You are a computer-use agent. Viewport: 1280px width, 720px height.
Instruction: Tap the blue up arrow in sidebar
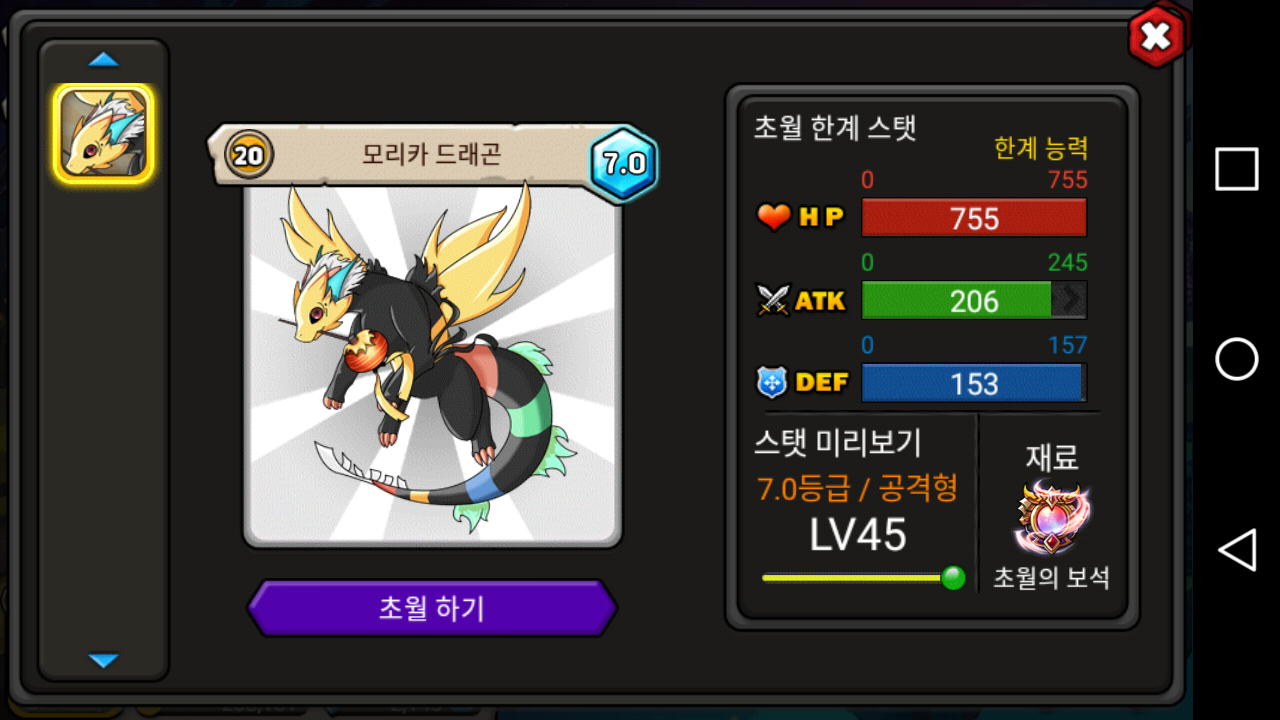[x=103, y=60]
